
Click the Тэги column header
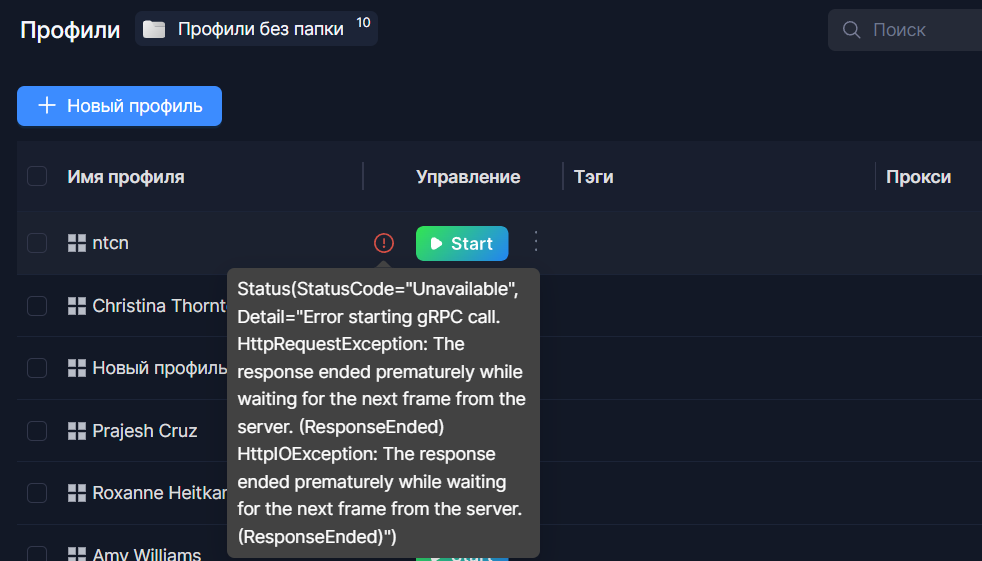594,177
